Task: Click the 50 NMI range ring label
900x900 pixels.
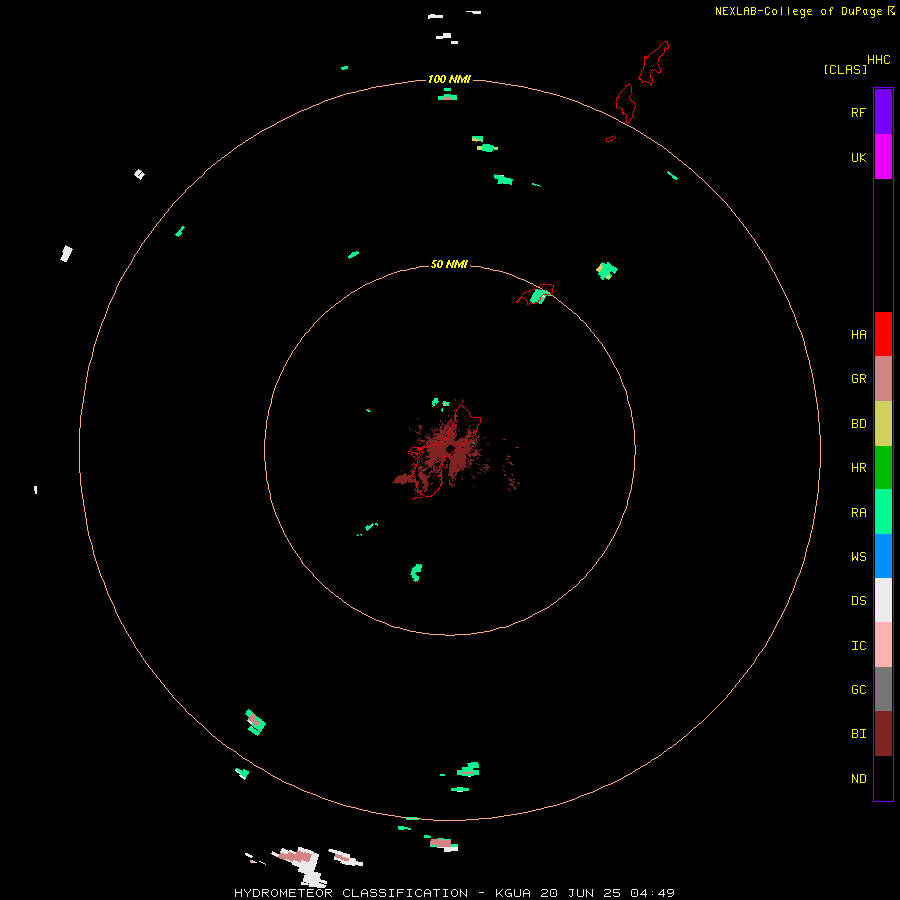Action: tap(449, 264)
